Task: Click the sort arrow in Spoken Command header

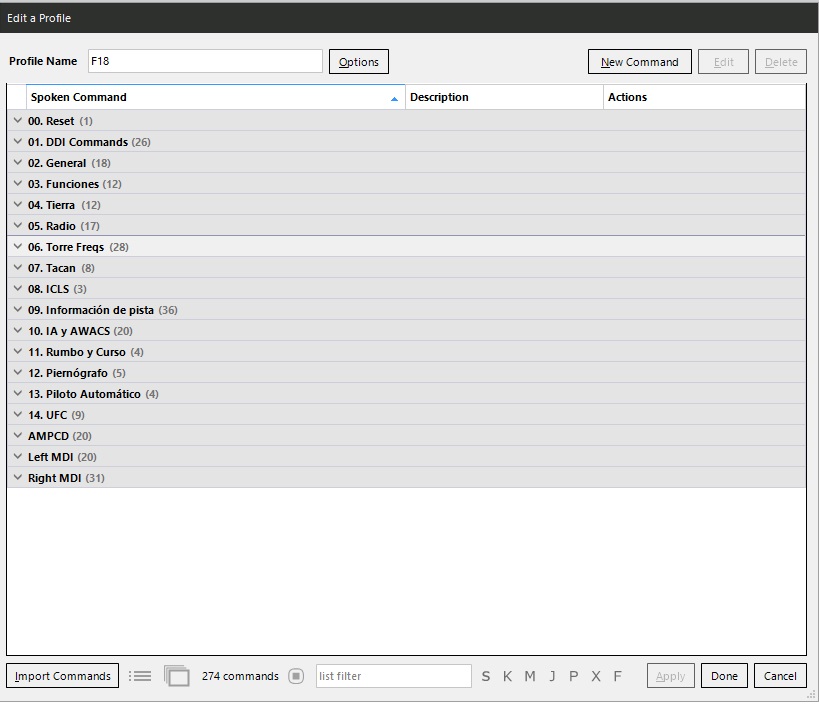Action: tap(394, 98)
